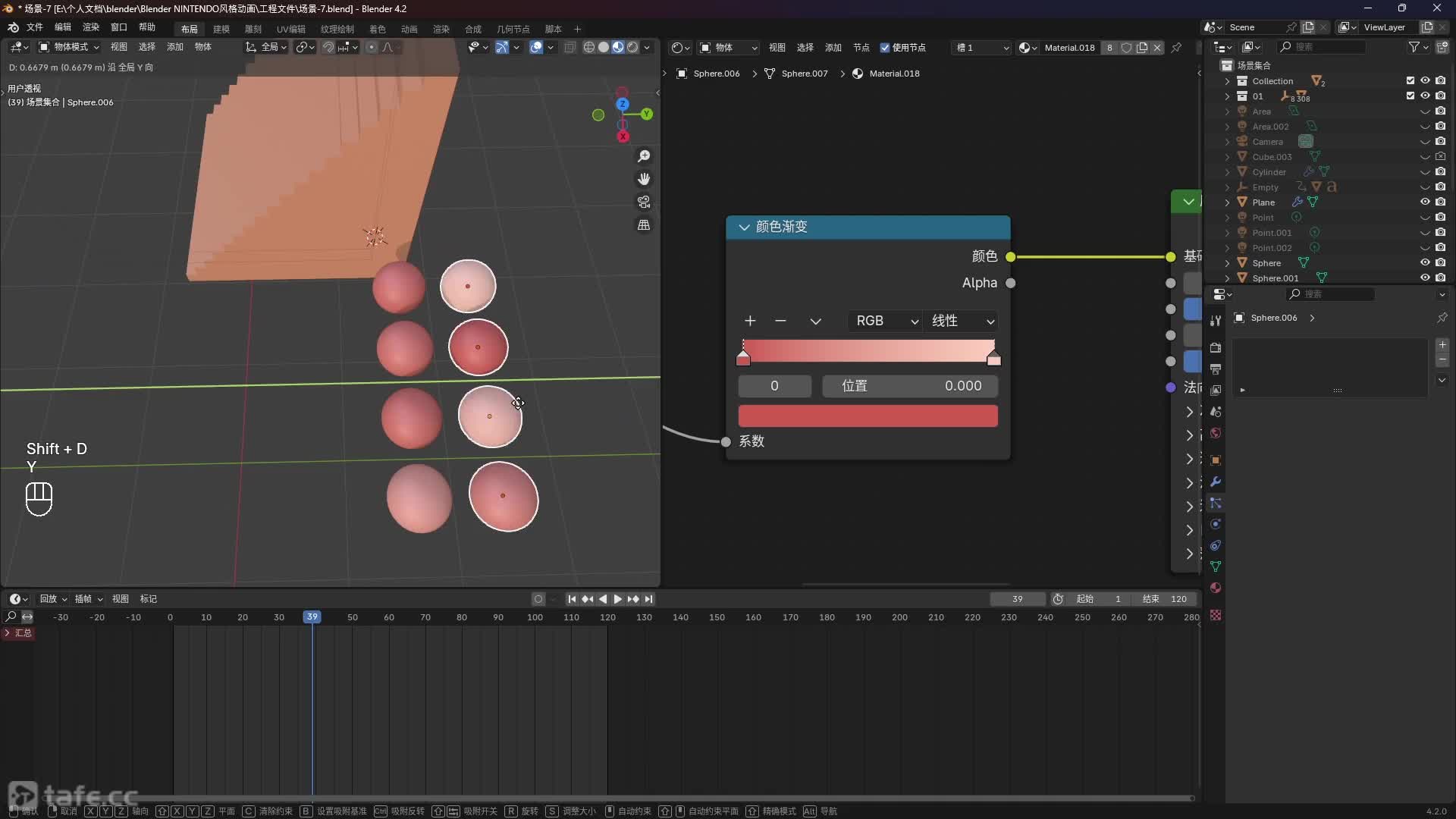The height and width of the screenshot is (819, 1456).
Task: Expand Collection row in outliner
Action: 1227,80
